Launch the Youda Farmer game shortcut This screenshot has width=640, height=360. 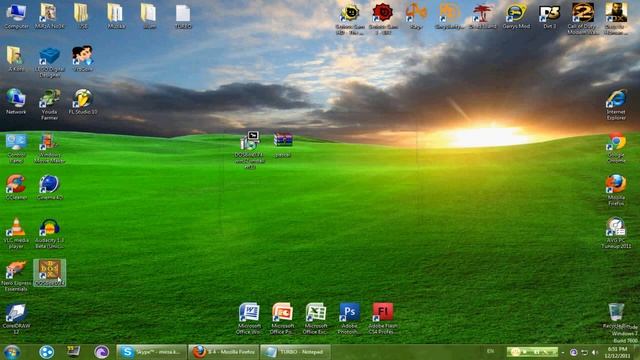49,104
